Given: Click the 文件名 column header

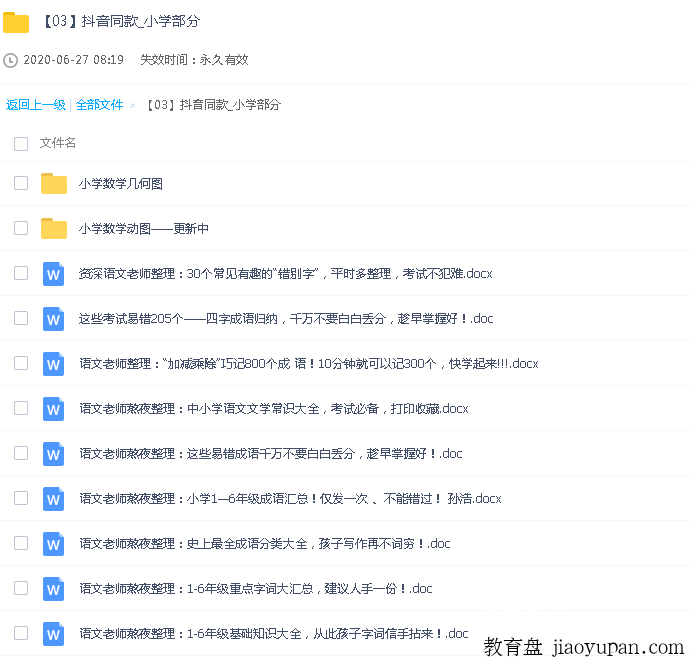Looking at the screenshot, I should click(x=58, y=143).
